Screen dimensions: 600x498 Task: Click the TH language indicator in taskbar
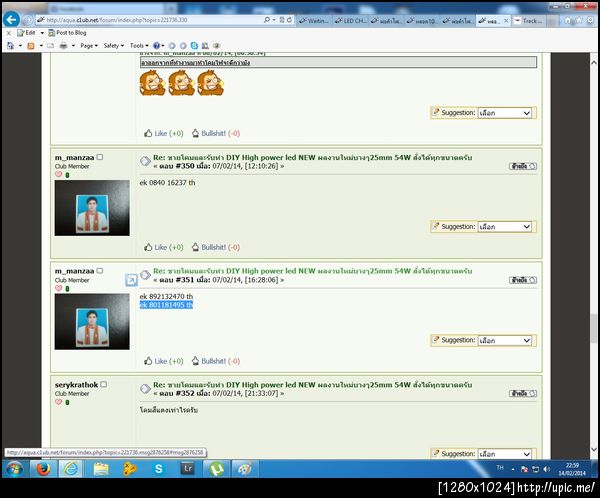pyautogui.click(x=500, y=468)
